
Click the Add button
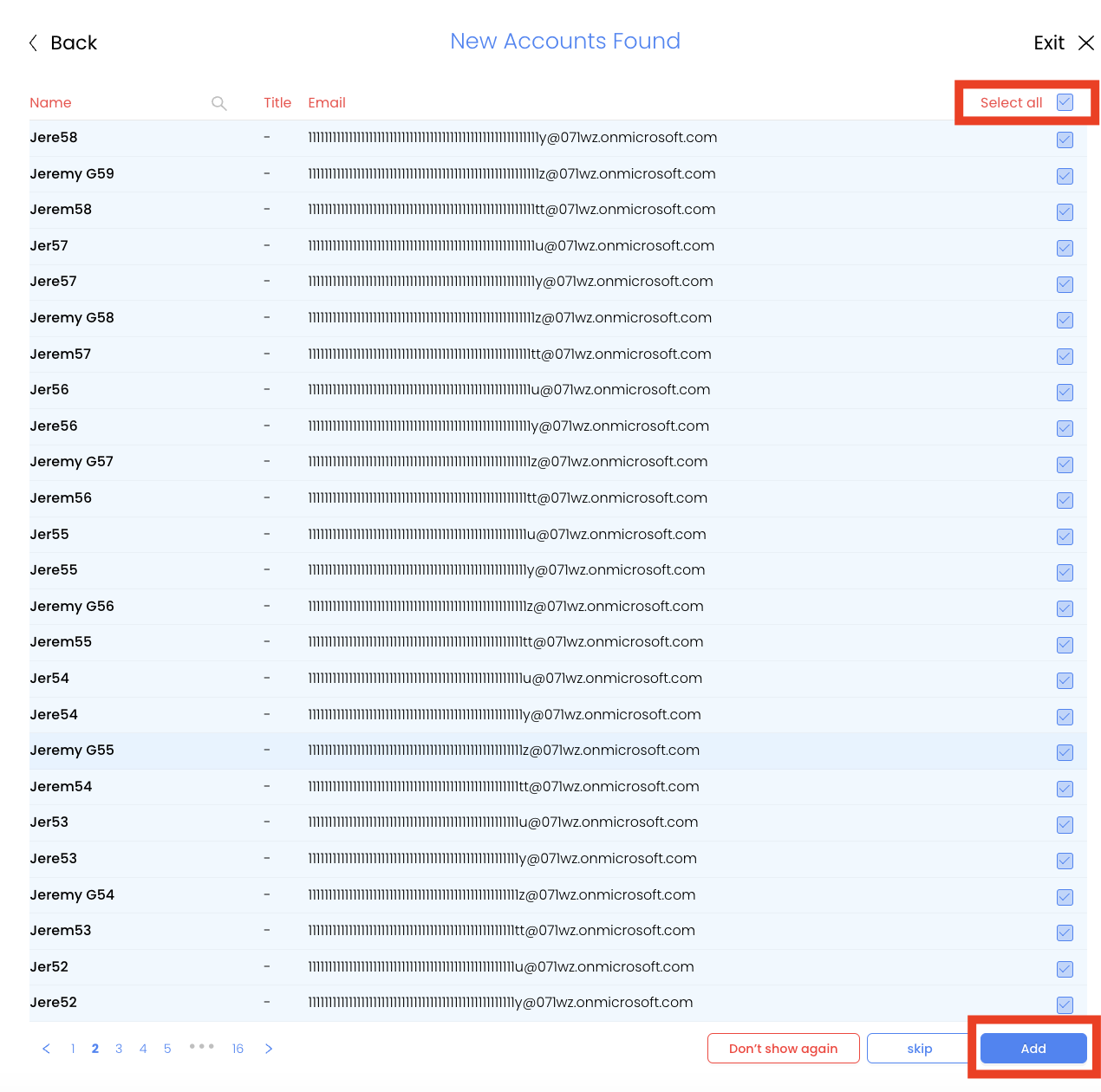click(1033, 1049)
